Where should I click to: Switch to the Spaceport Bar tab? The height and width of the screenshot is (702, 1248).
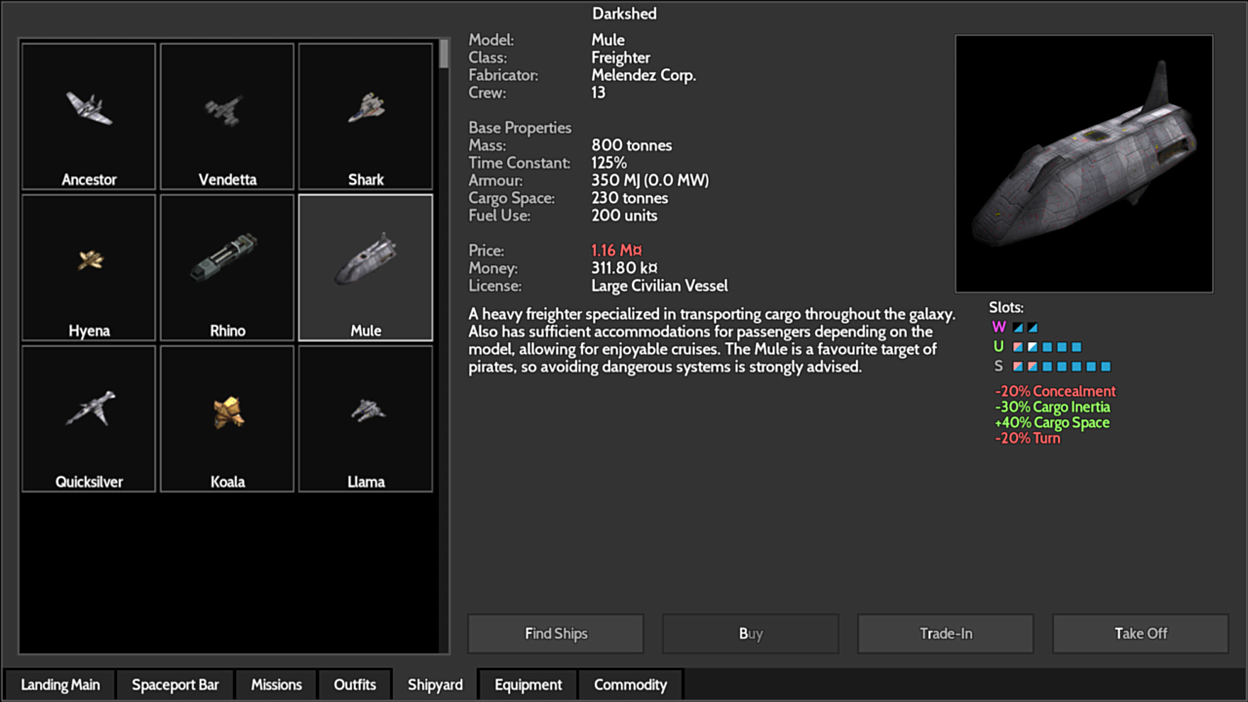pos(175,685)
